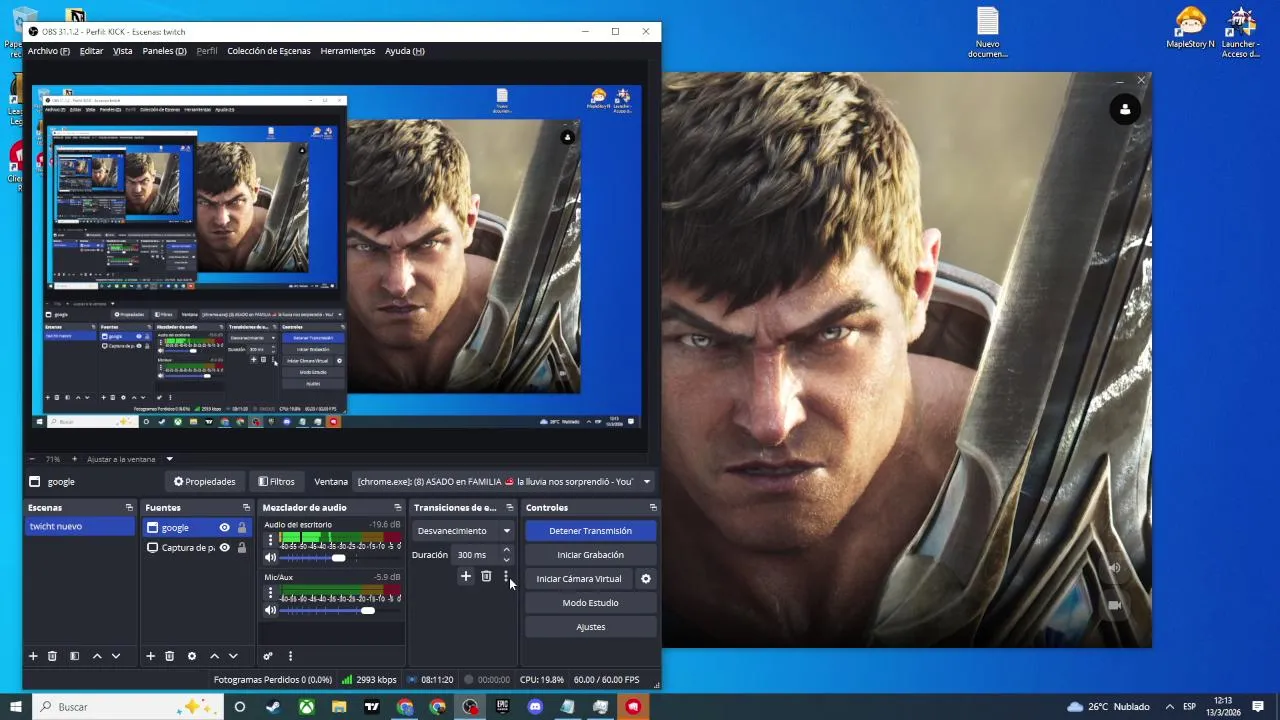Open Herramientas menu
The image size is (1280, 720).
[x=347, y=51]
